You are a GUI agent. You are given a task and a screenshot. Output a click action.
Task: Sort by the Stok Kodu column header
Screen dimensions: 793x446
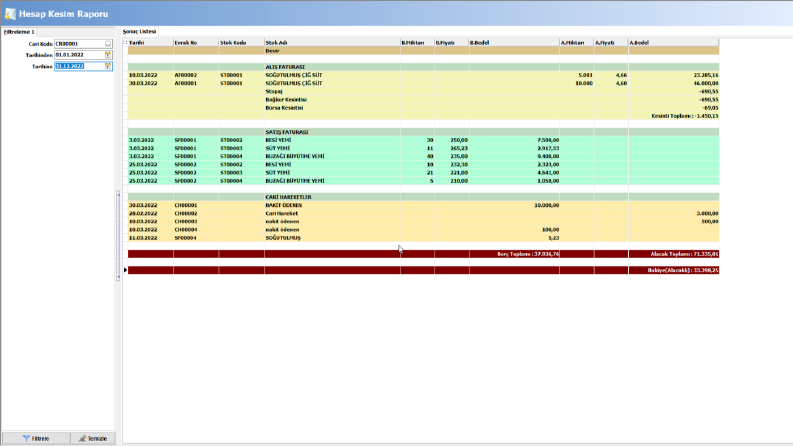[241, 42]
